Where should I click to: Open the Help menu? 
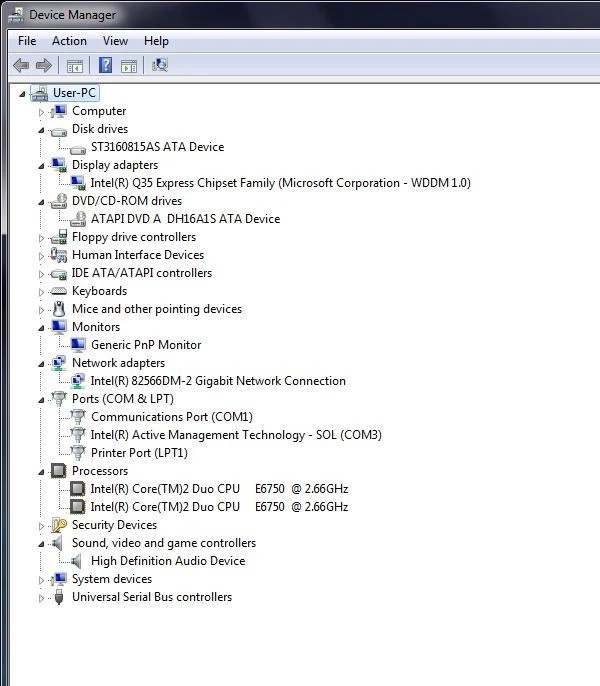point(156,41)
